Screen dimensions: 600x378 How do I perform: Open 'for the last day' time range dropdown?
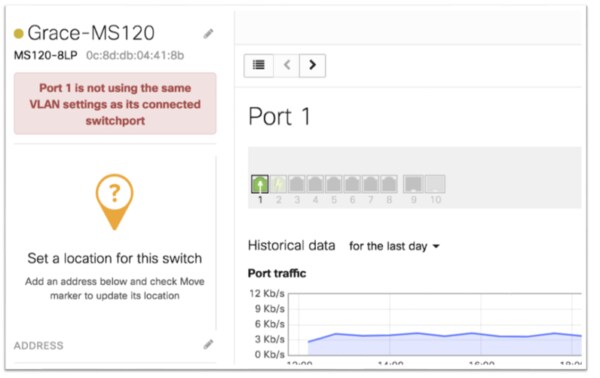tap(394, 246)
